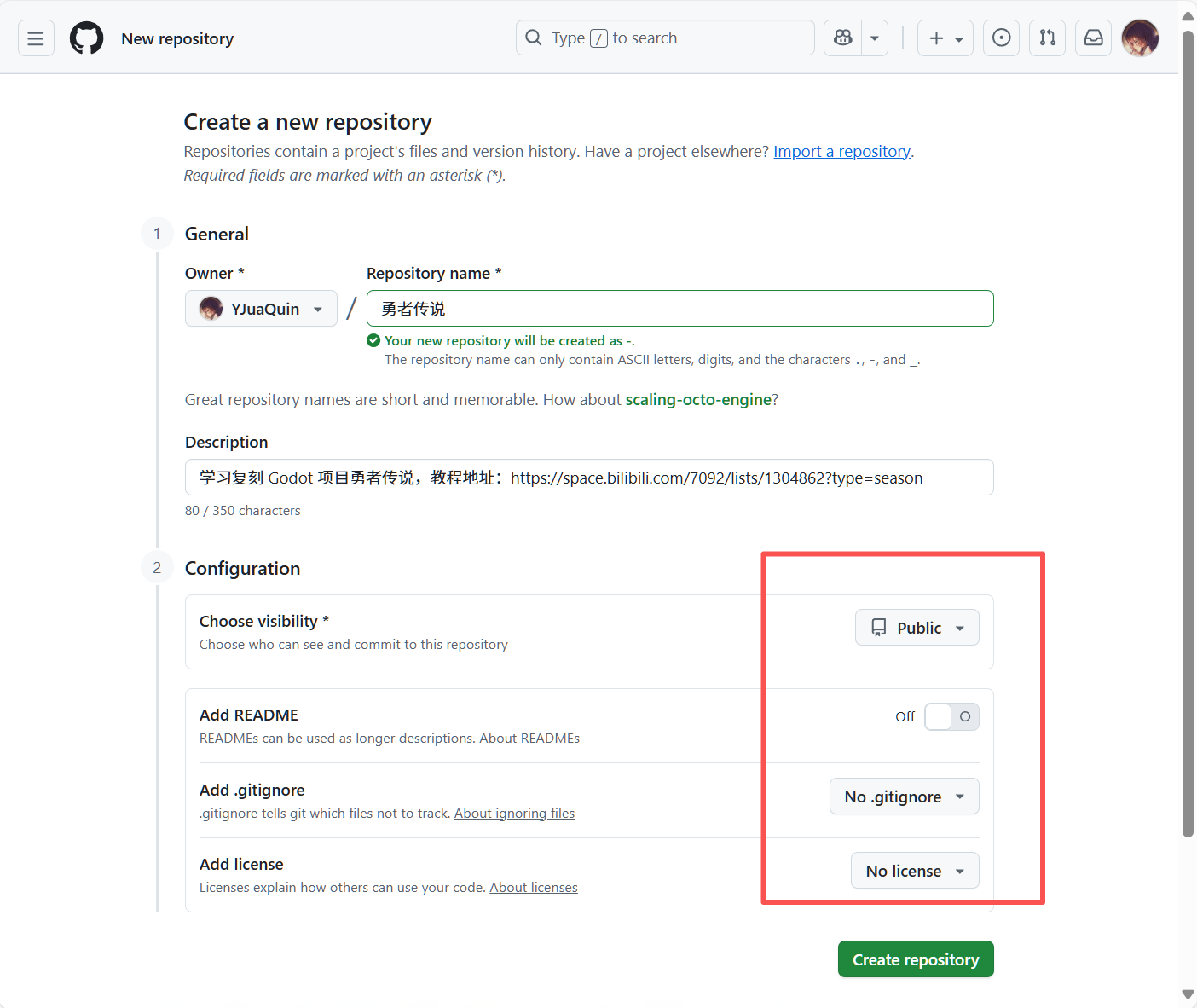Open the notifications inbox icon

(1093, 38)
